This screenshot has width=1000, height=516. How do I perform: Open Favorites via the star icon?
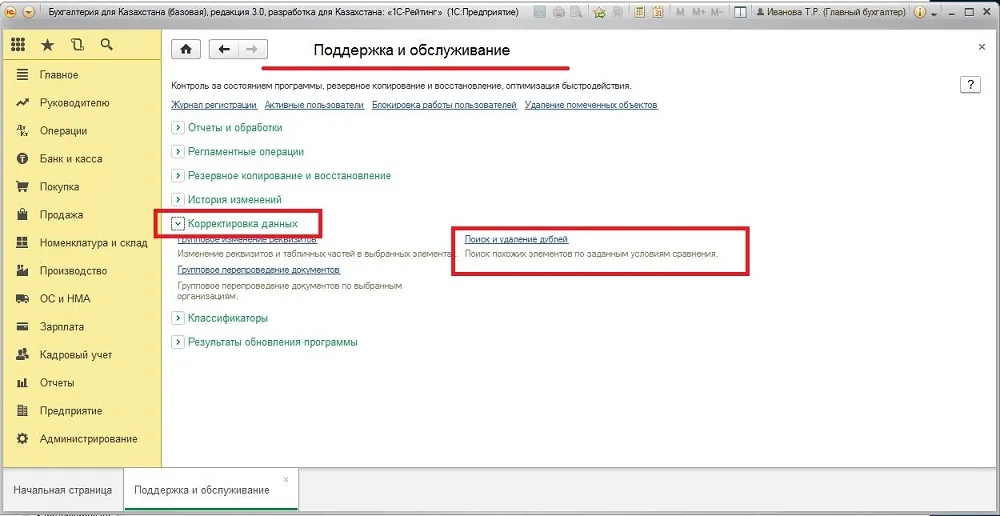(48, 45)
